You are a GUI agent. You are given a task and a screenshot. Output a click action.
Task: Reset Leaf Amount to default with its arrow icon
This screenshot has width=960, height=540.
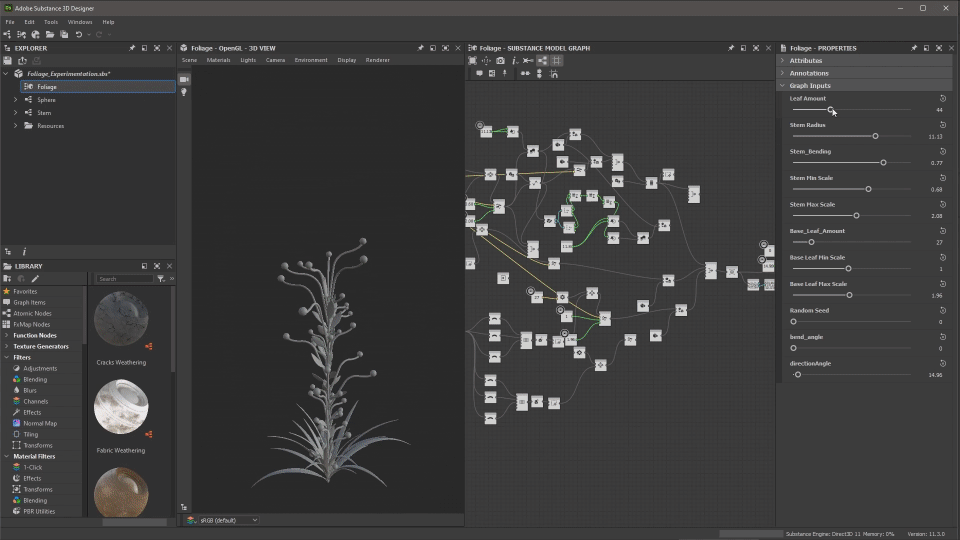[943, 98]
